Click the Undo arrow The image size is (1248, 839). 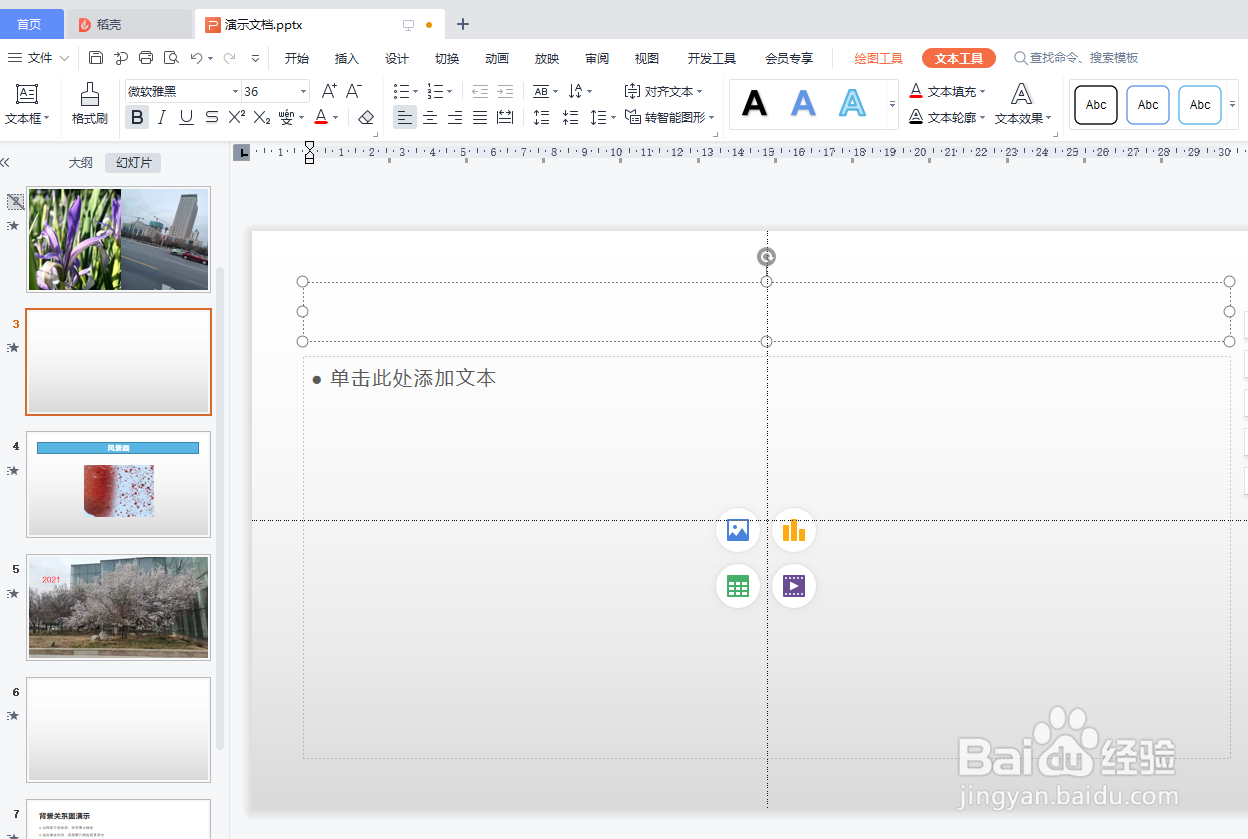197,58
